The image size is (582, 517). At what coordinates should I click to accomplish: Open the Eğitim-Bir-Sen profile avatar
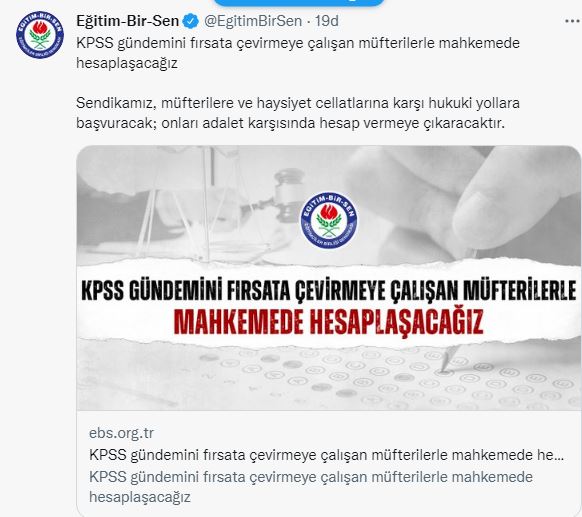click(x=40, y=35)
